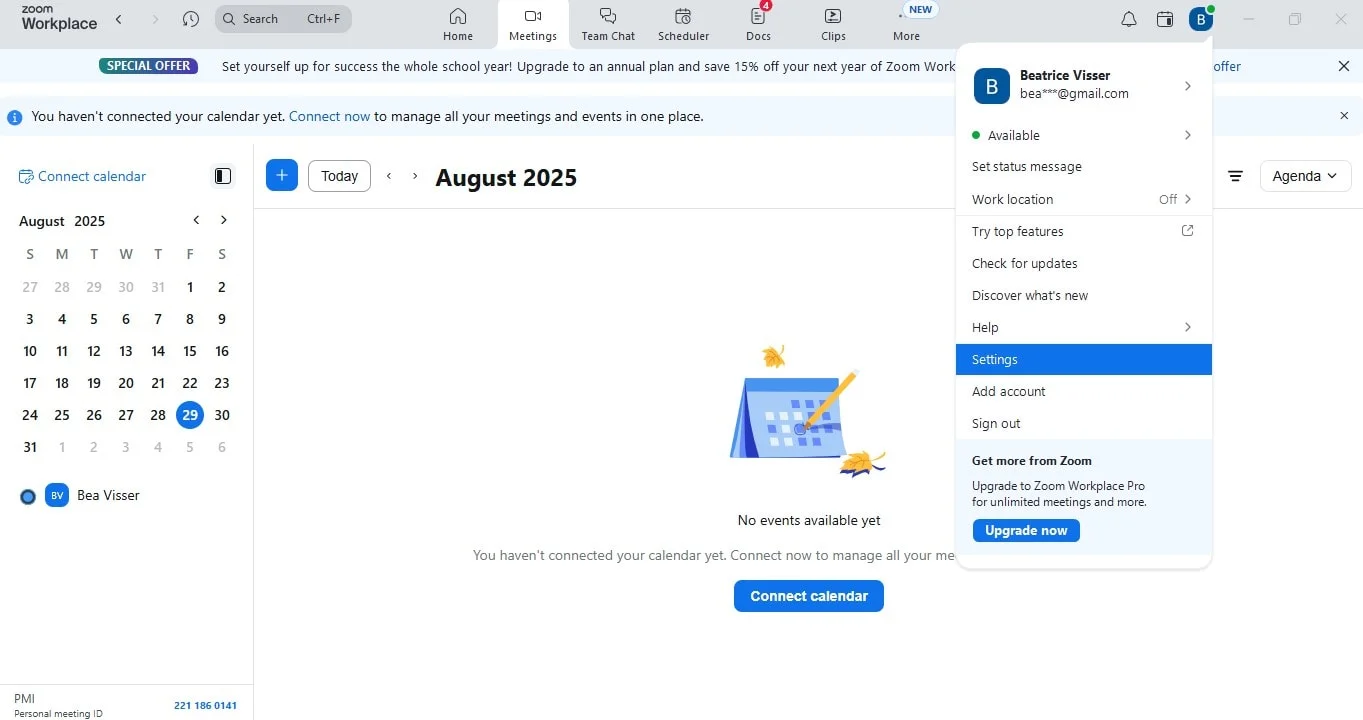1363x720 pixels.
Task: Click the large B avatar in profile menu
Action: pyautogui.click(x=992, y=86)
